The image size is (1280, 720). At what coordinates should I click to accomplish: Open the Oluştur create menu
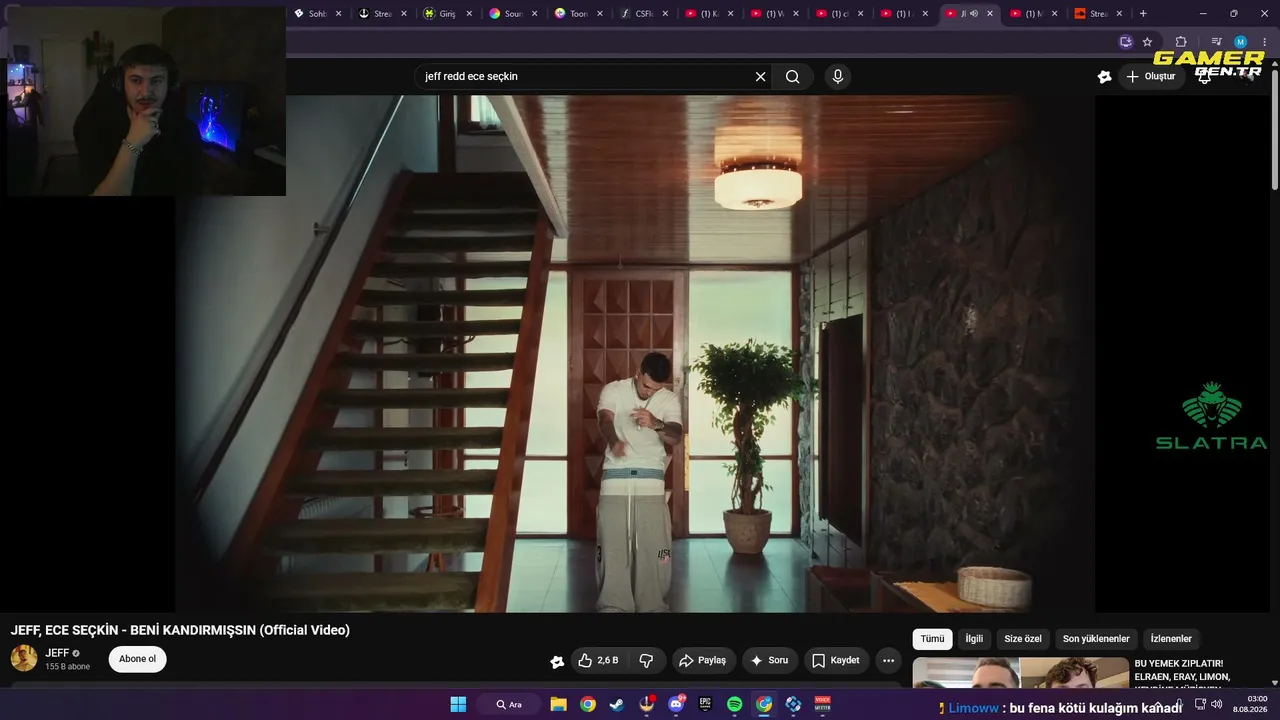point(1151,77)
